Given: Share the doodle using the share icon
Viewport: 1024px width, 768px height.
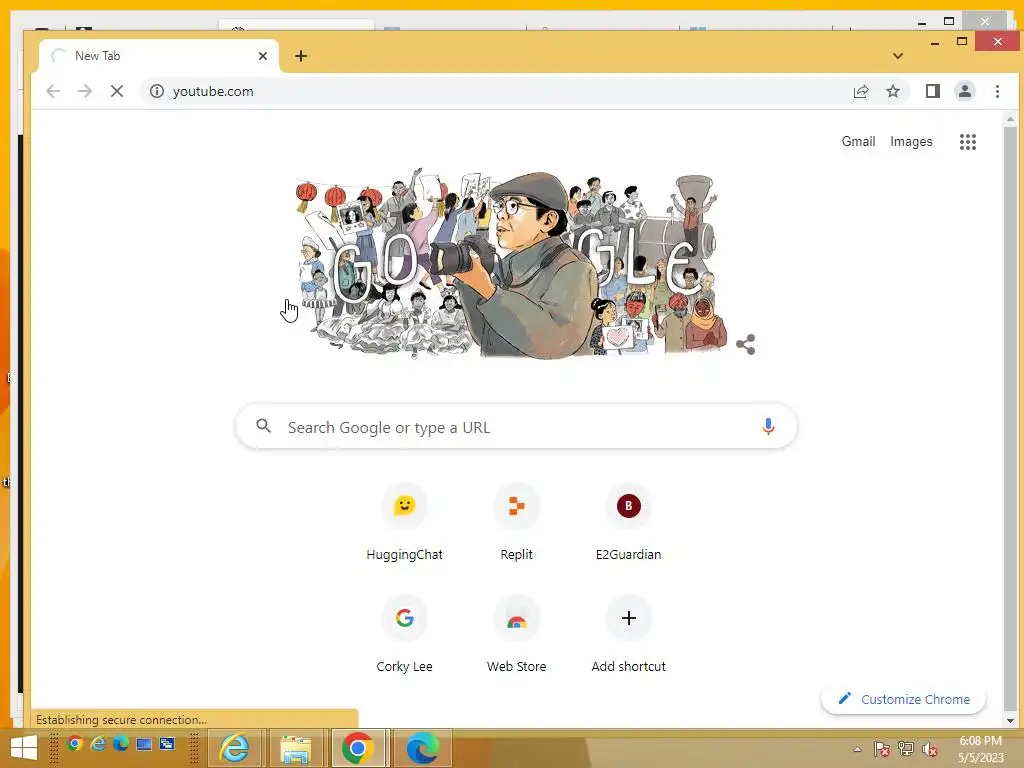Looking at the screenshot, I should (745, 345).
